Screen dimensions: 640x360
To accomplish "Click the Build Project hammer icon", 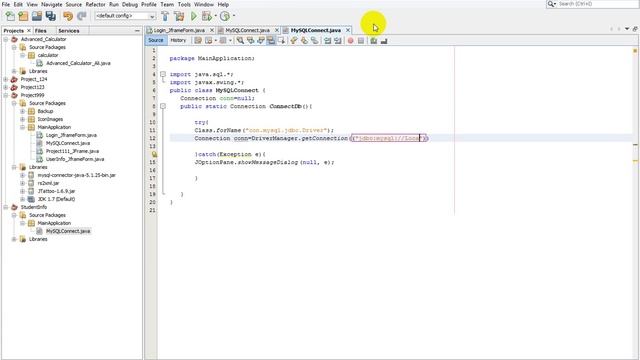I will coord(165,16).
